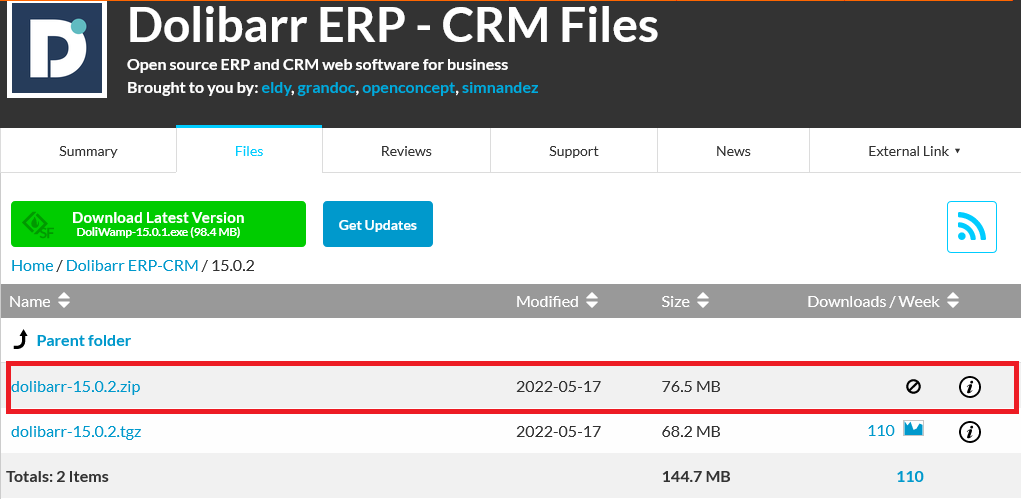
Task: Open grandoc's profile link
Action: [326, 88]
